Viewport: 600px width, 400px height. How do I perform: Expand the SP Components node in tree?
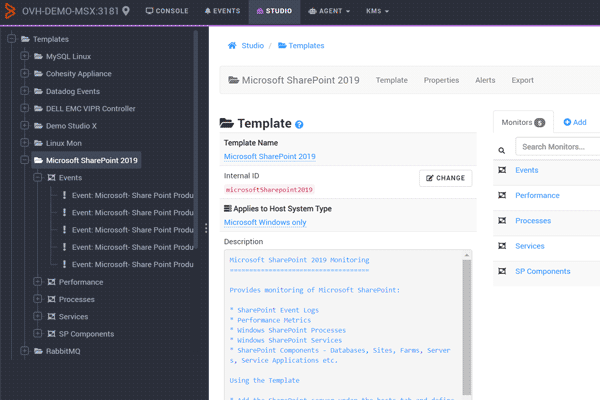pos(38,333)
